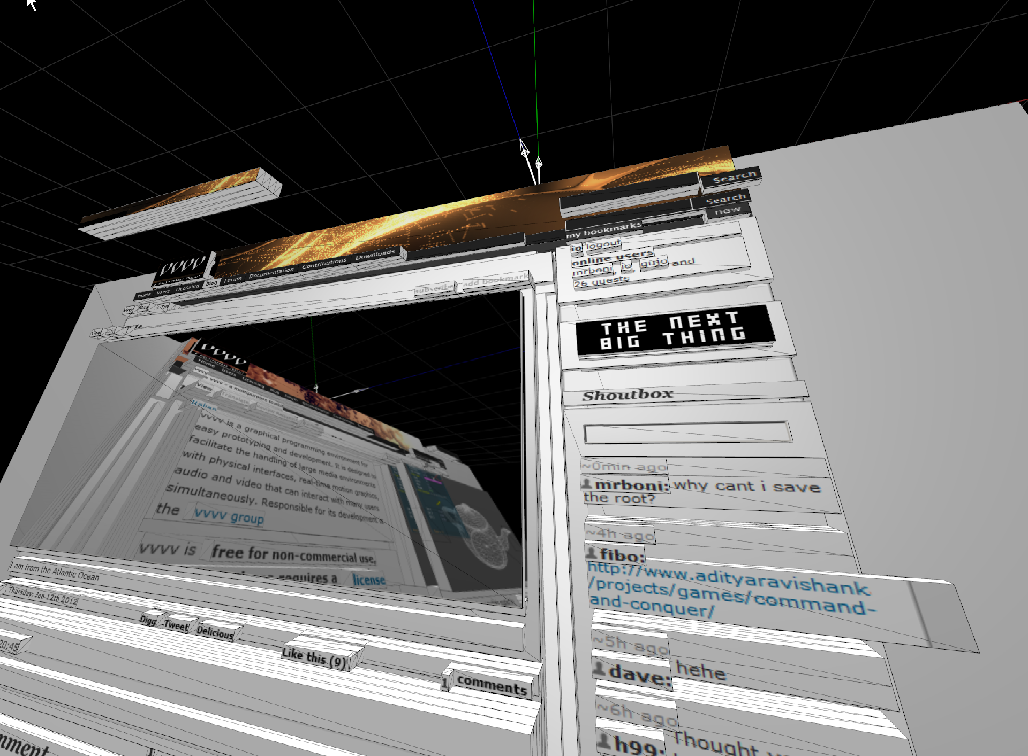Click the icon before comments link
This screenshot has height=756, width=1028.
pos(445,682)
